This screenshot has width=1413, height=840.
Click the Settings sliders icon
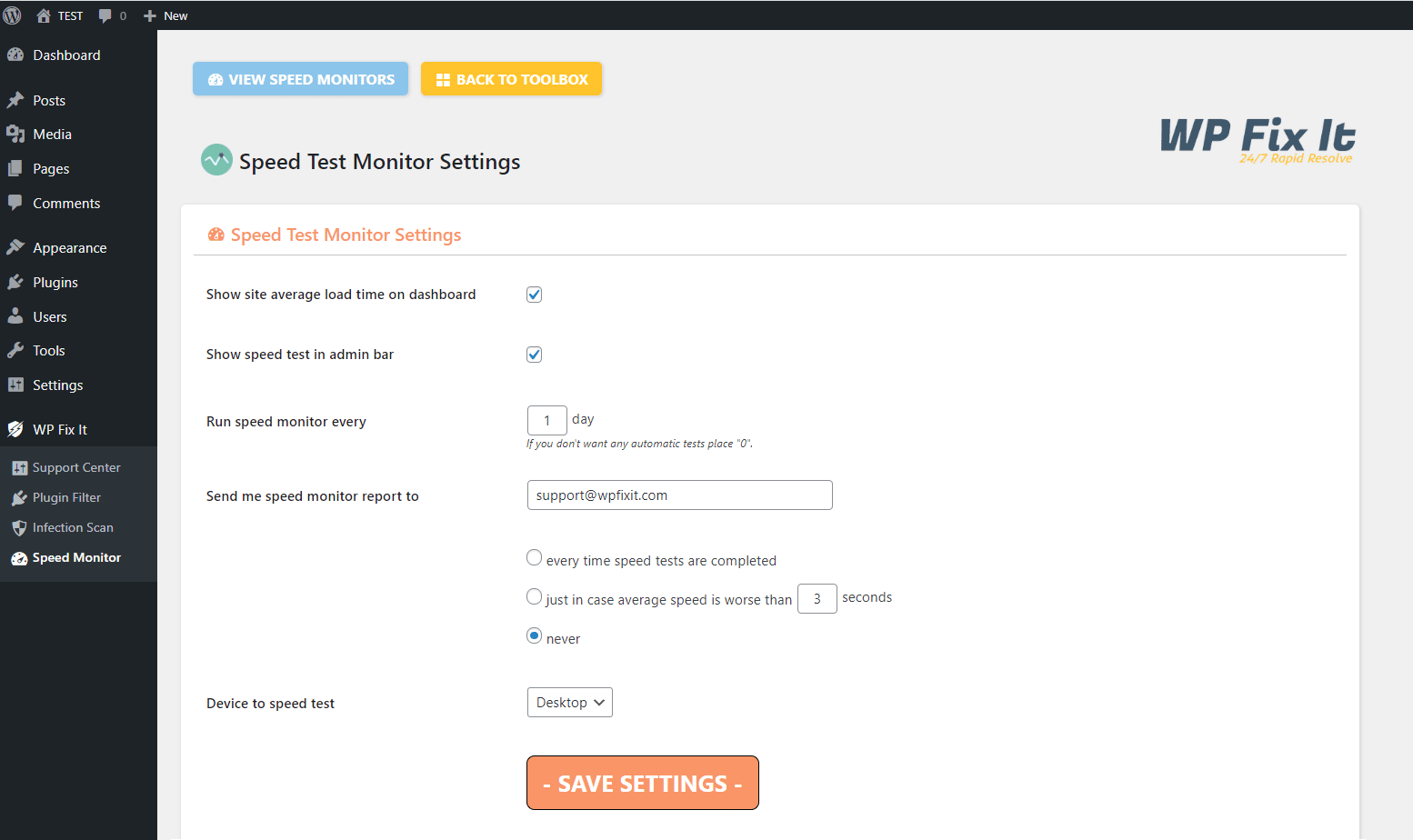tap(15, 385)
